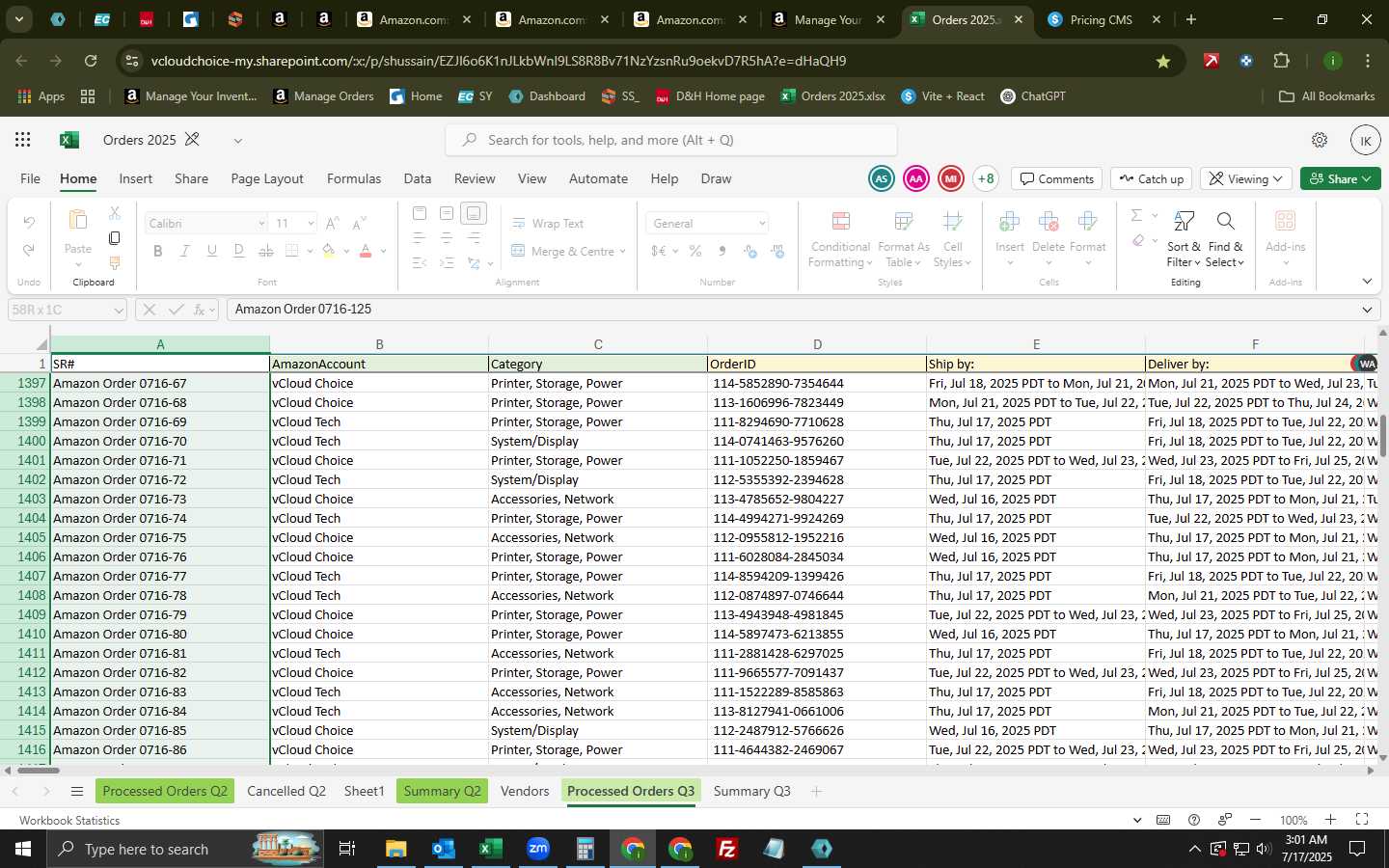Click the Redo icon in the ribbon

(x=29, y=250)
